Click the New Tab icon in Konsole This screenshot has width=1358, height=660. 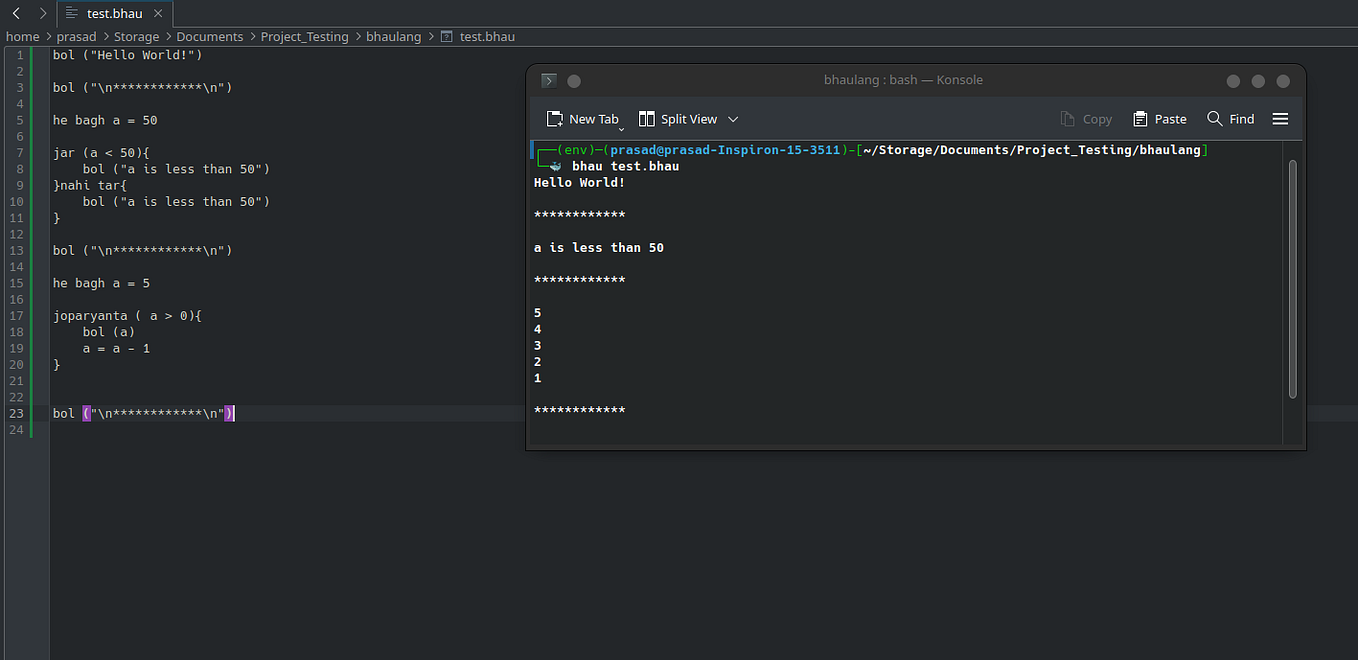tap(555, 118)
